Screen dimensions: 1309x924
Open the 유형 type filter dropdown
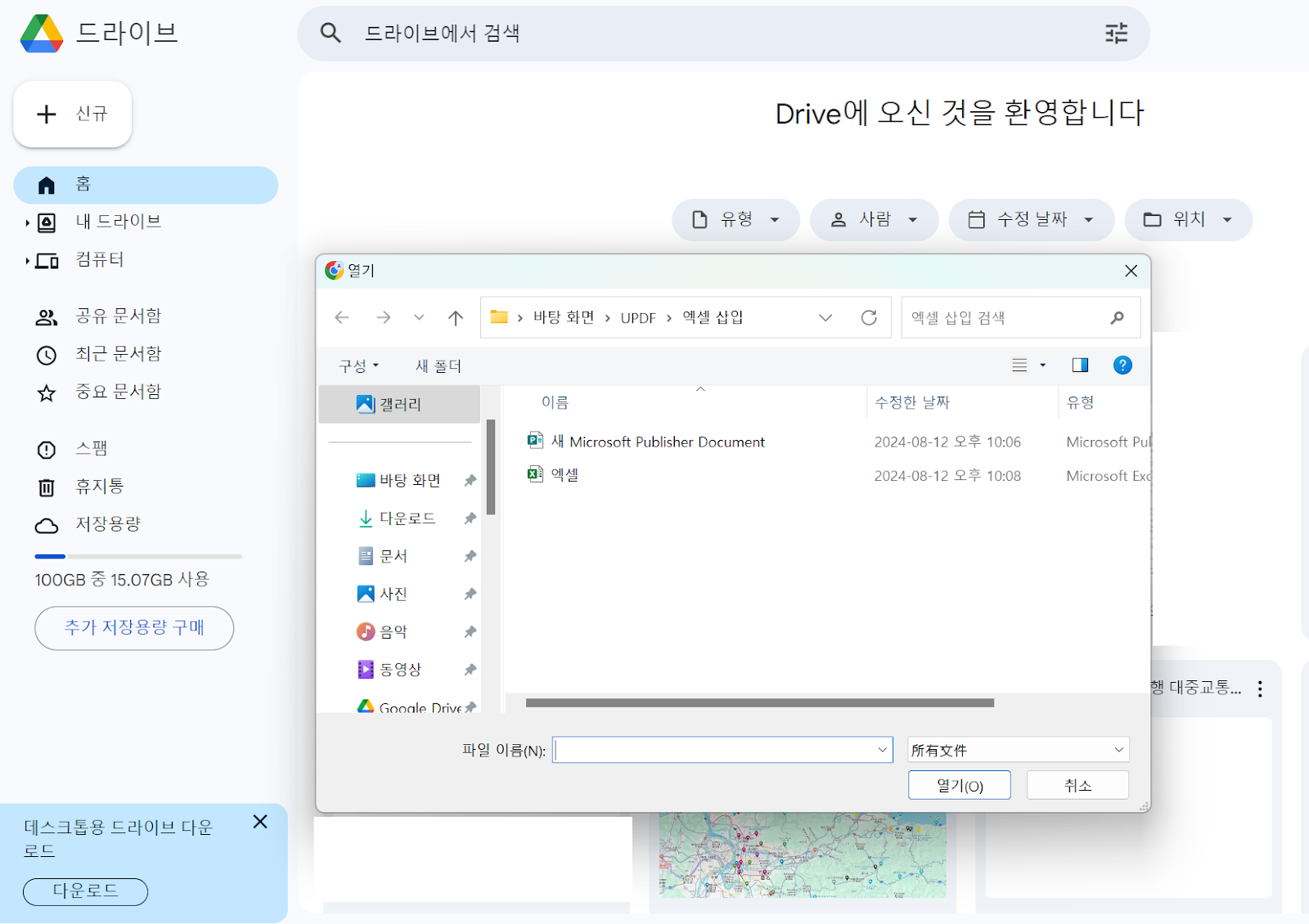pos(735,220)
